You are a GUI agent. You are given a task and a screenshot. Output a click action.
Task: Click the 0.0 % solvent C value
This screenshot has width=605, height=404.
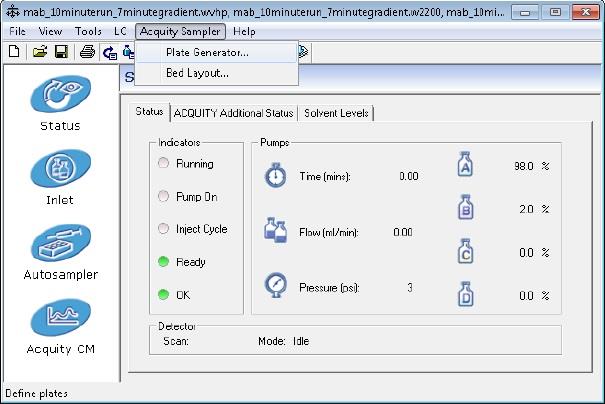point(534,253)
